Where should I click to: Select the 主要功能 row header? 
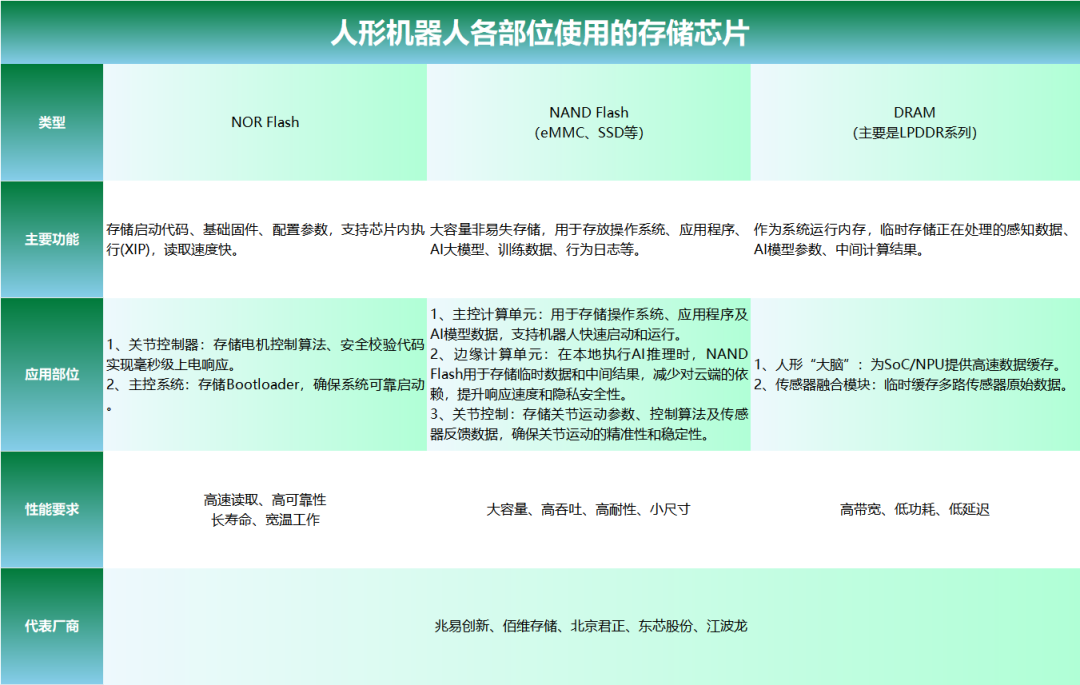[52, 240]
